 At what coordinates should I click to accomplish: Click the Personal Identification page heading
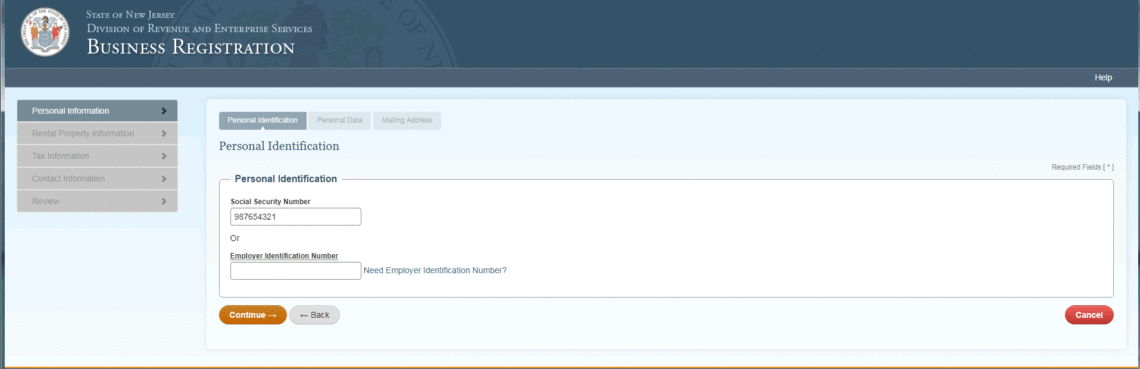(279, 146)
